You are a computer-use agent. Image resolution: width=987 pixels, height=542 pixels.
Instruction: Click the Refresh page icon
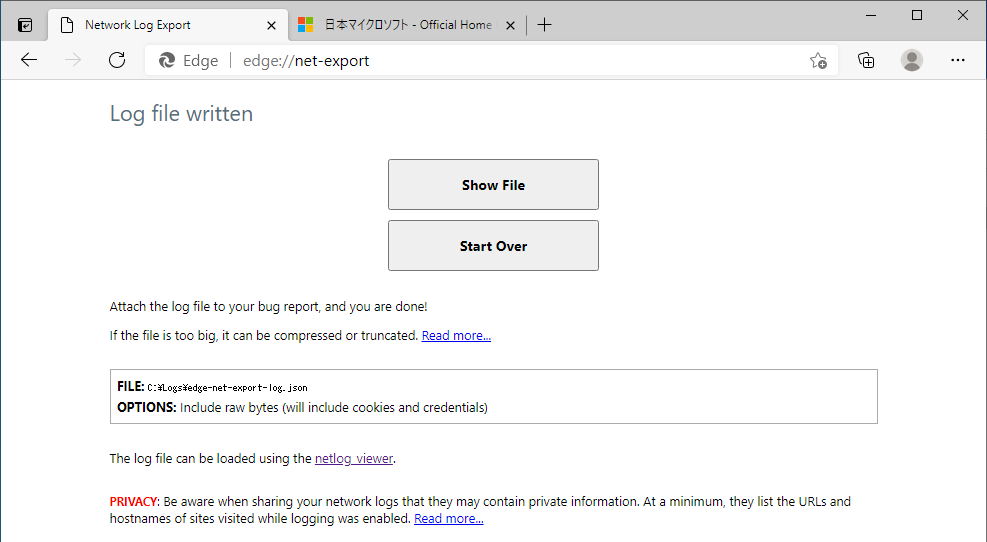117,60
